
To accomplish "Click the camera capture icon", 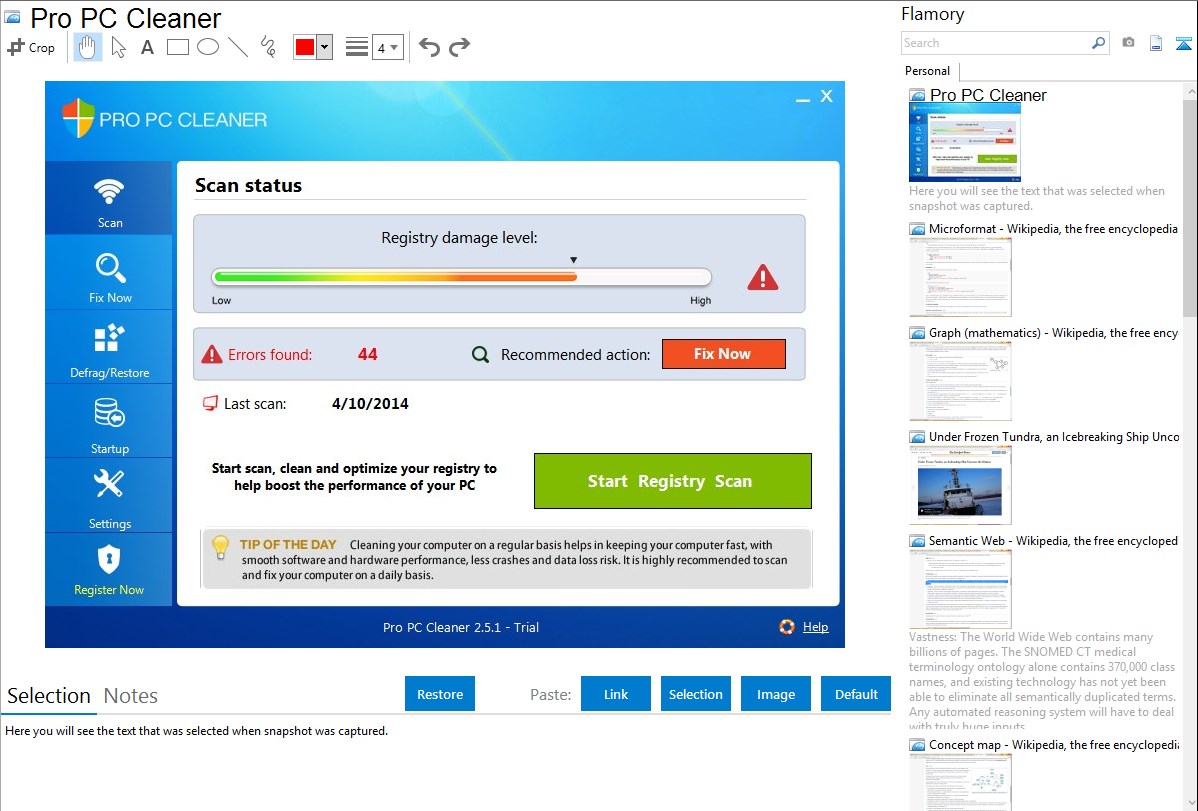I will click(1128, 43).
